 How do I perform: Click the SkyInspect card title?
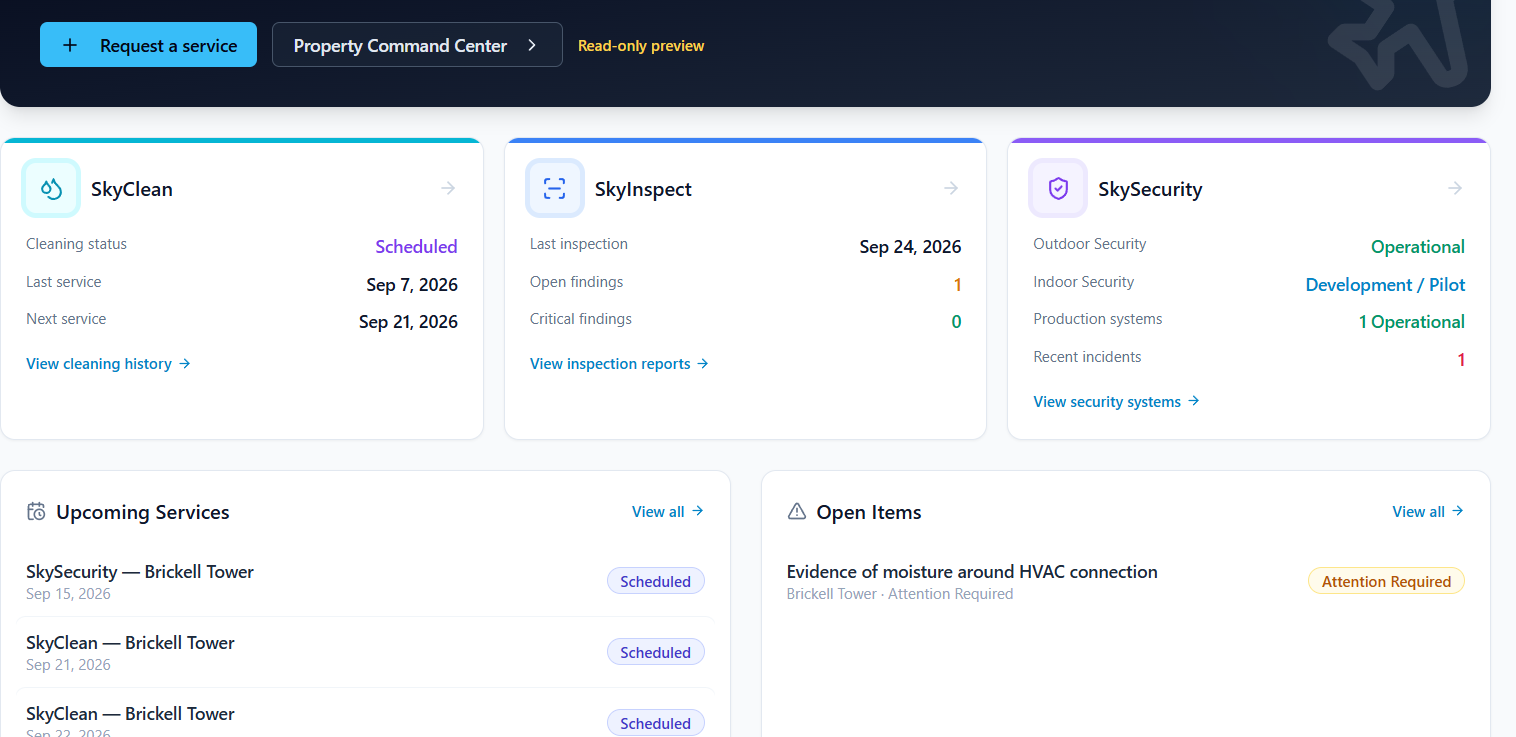point(643,189)
